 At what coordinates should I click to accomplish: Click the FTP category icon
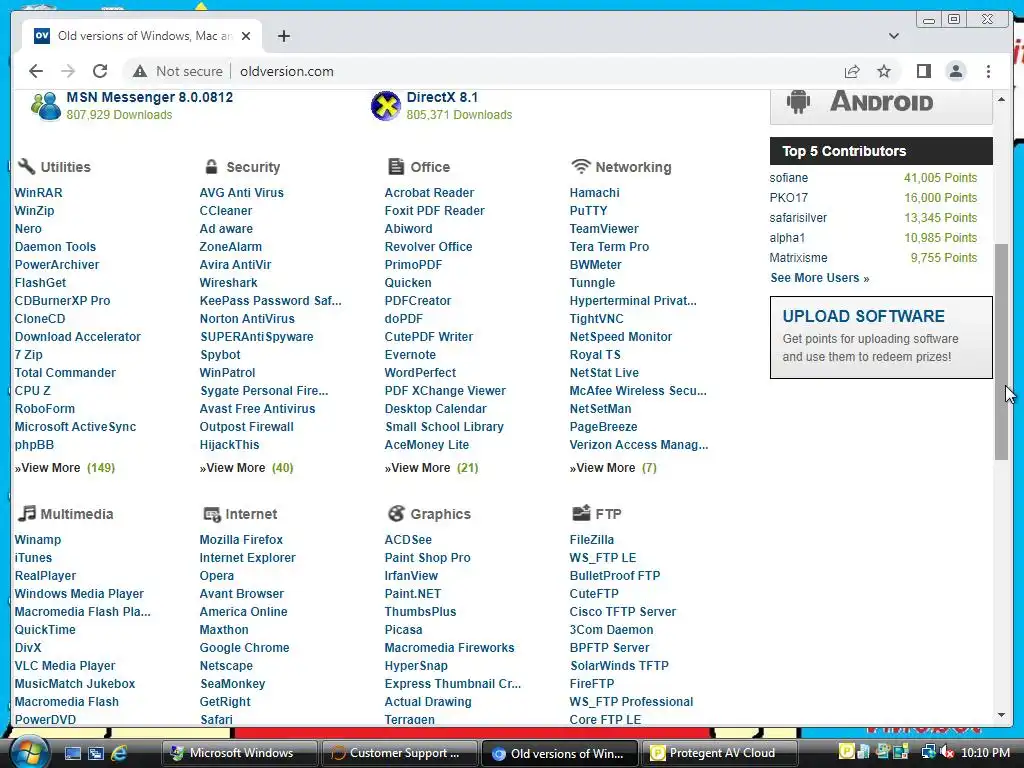(581, 513)
